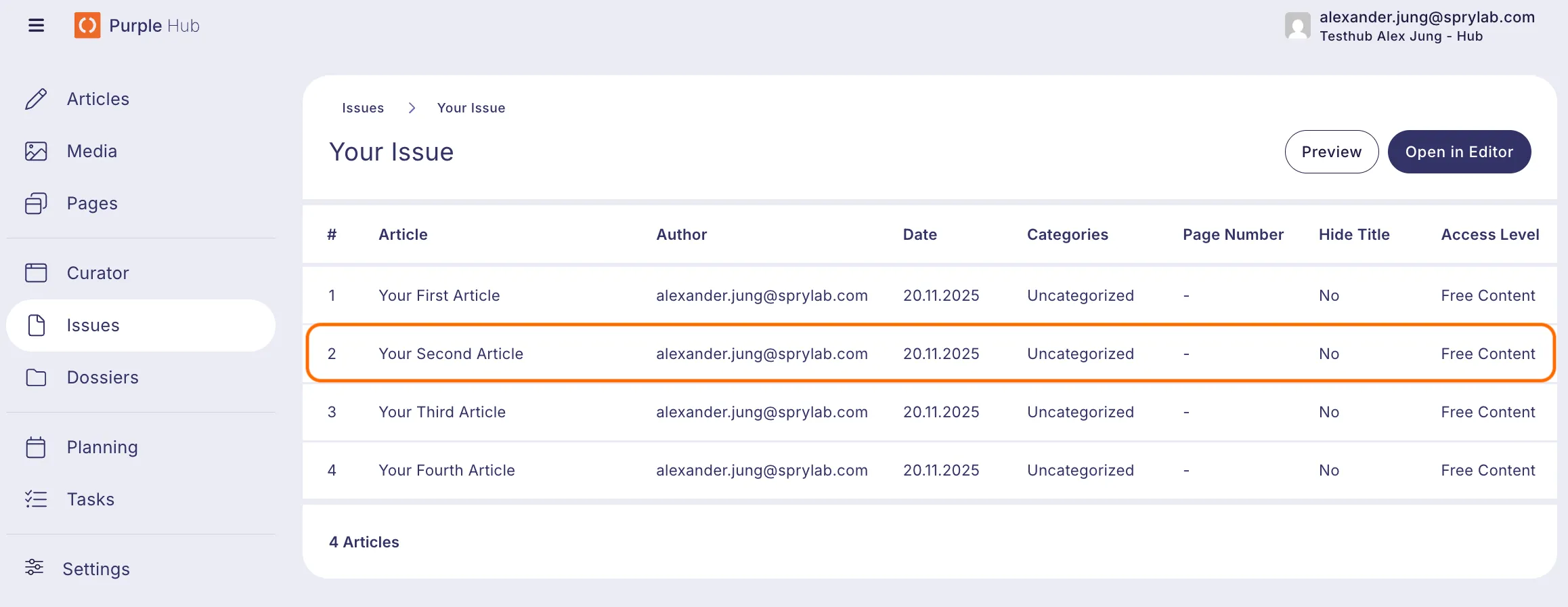Click the Author column header

tap(682, 234)
